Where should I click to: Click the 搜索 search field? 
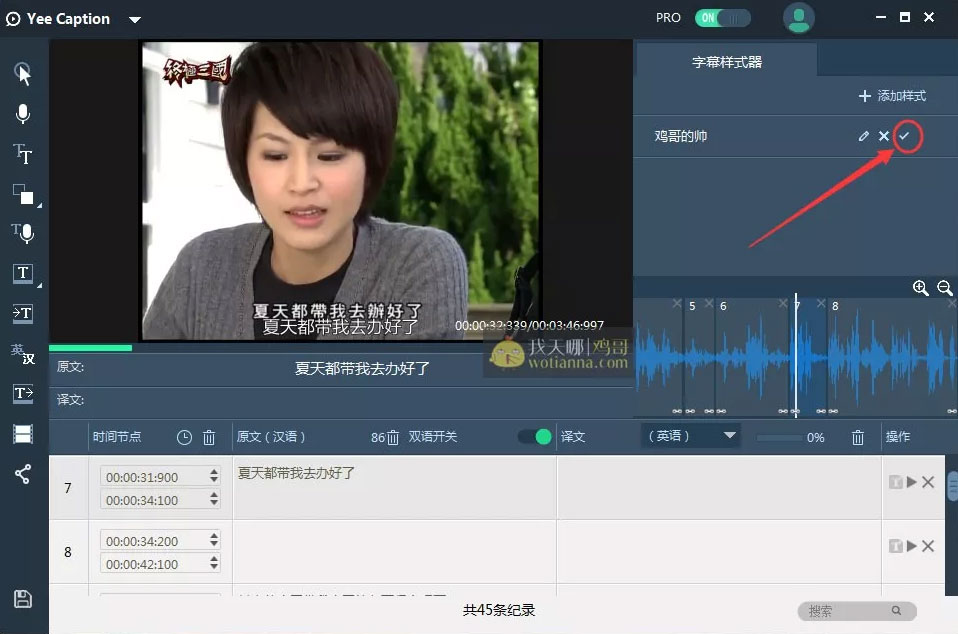pyautogui.click(x=857, y=611)
